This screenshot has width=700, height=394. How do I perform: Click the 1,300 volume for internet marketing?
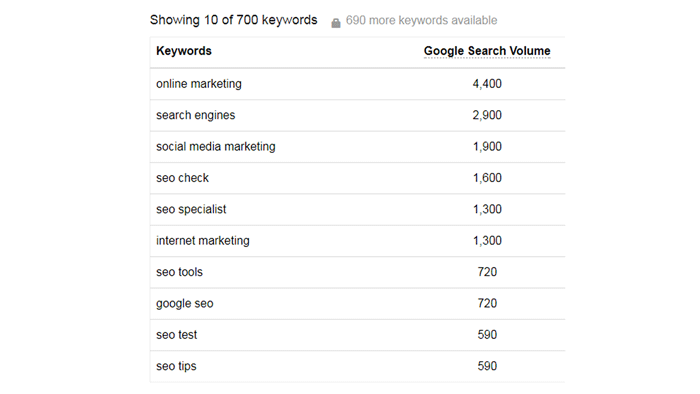click(487, 241)
